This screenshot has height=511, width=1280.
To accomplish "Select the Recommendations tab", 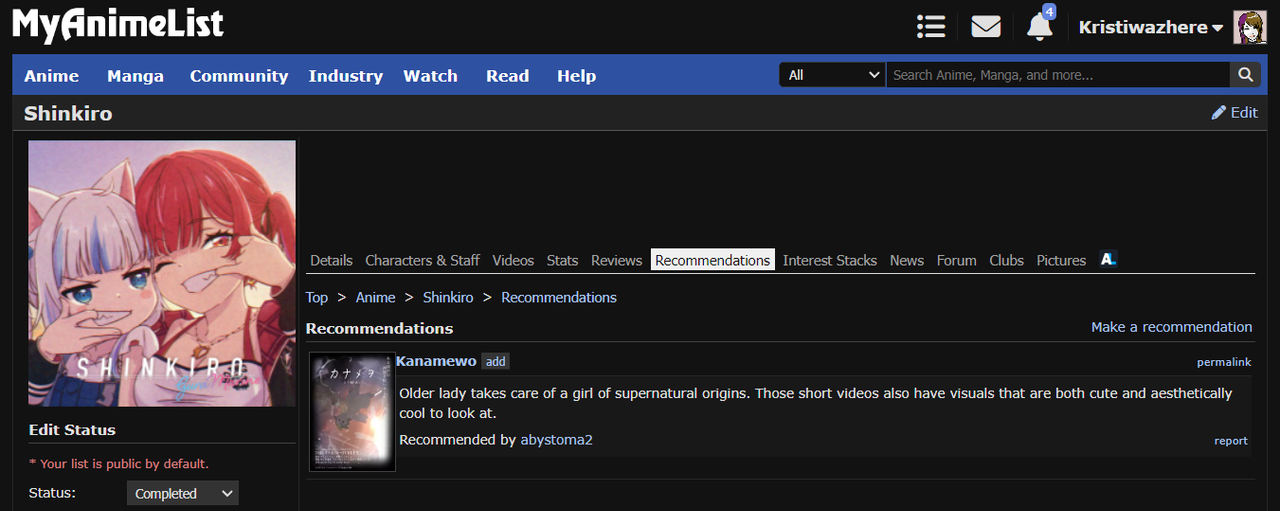I will point(713,260).
